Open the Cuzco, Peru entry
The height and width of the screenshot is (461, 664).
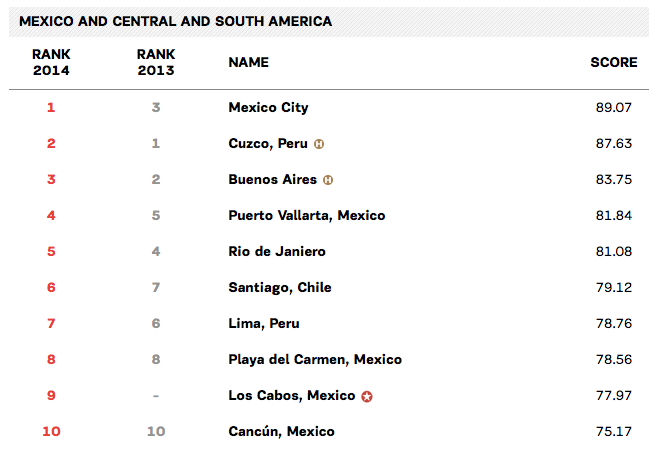click(268, 144)
